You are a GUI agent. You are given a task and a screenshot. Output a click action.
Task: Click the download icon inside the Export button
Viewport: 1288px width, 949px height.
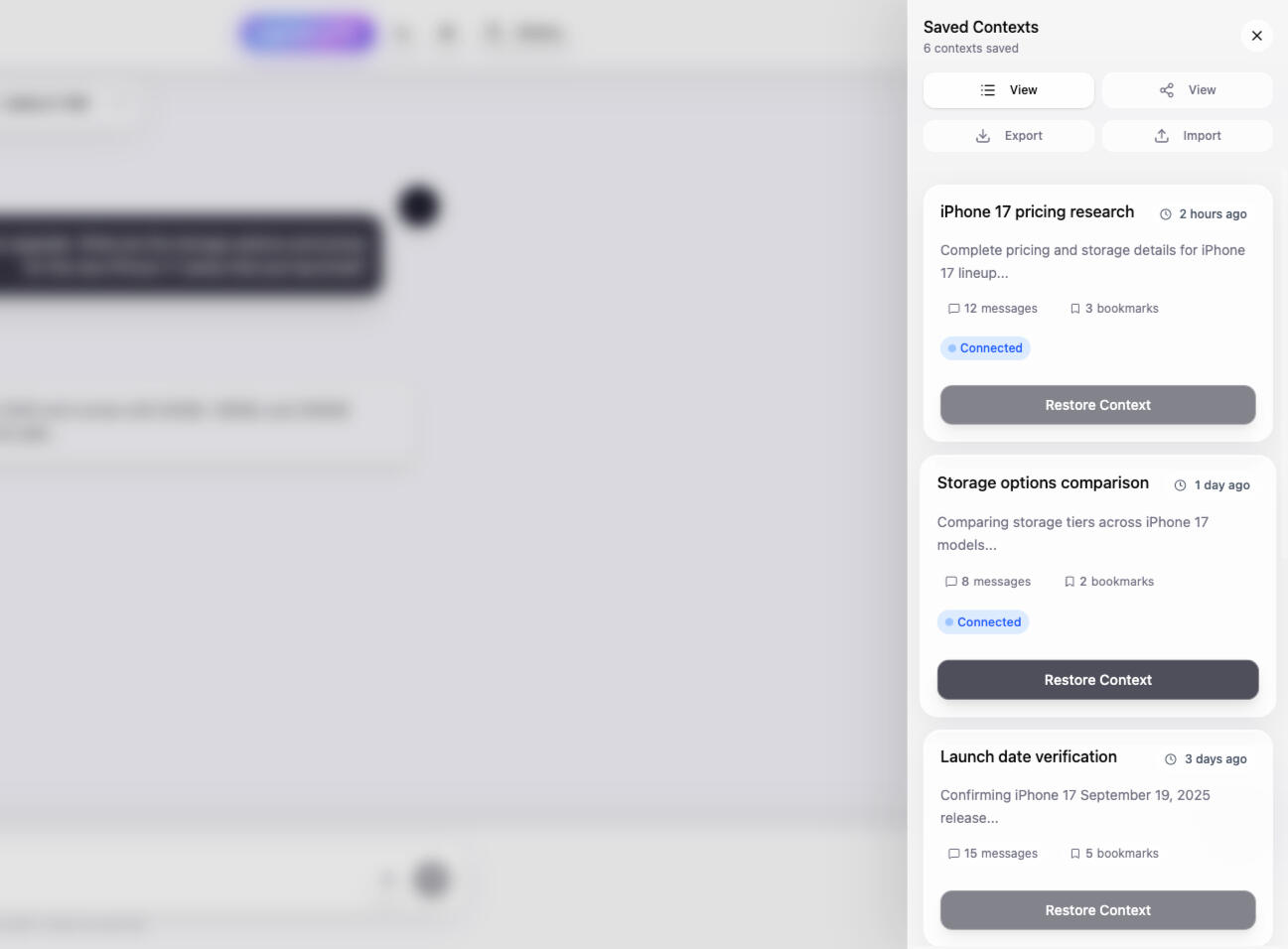point(982,135)
